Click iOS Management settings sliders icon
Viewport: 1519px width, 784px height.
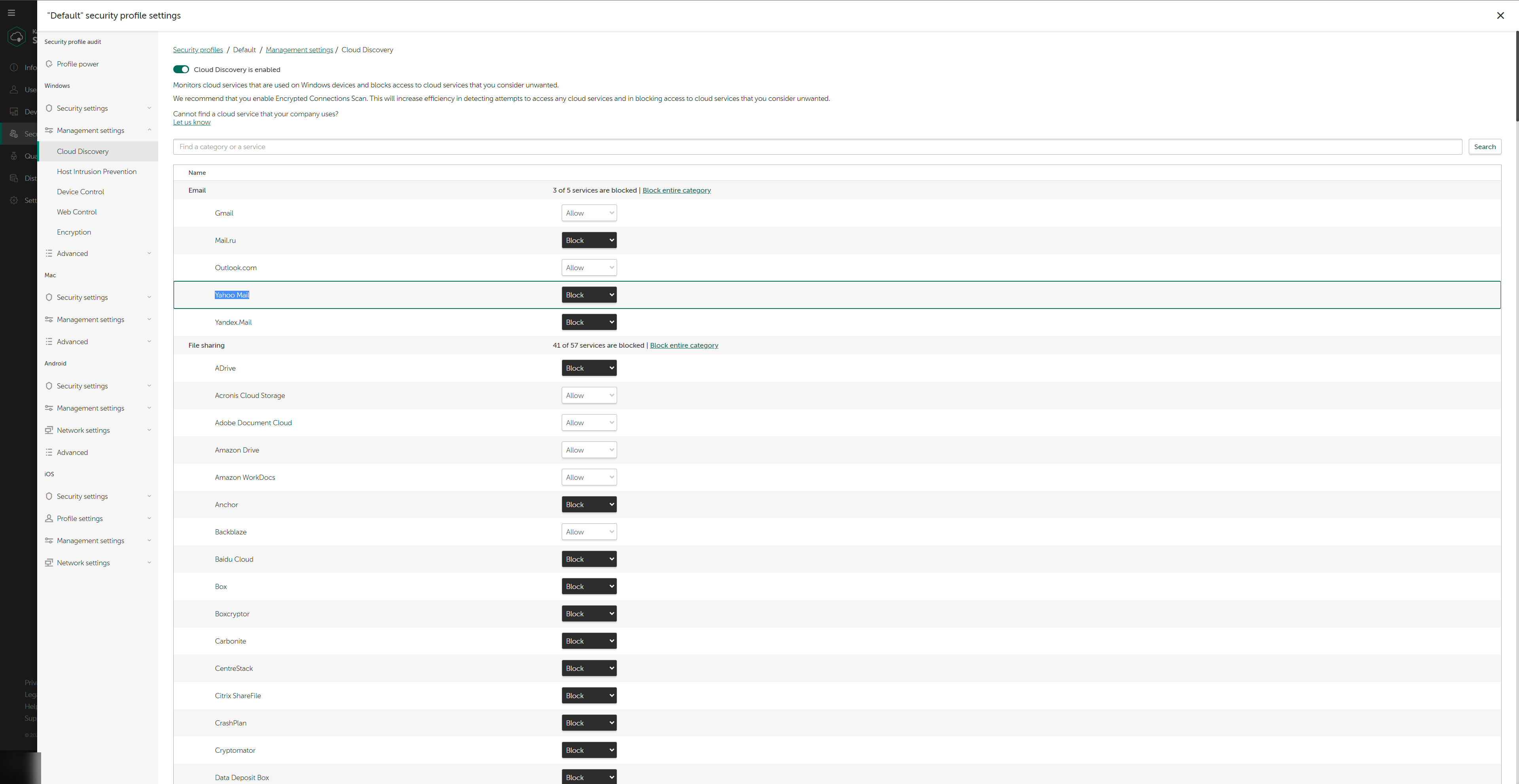tap(49, 541)
